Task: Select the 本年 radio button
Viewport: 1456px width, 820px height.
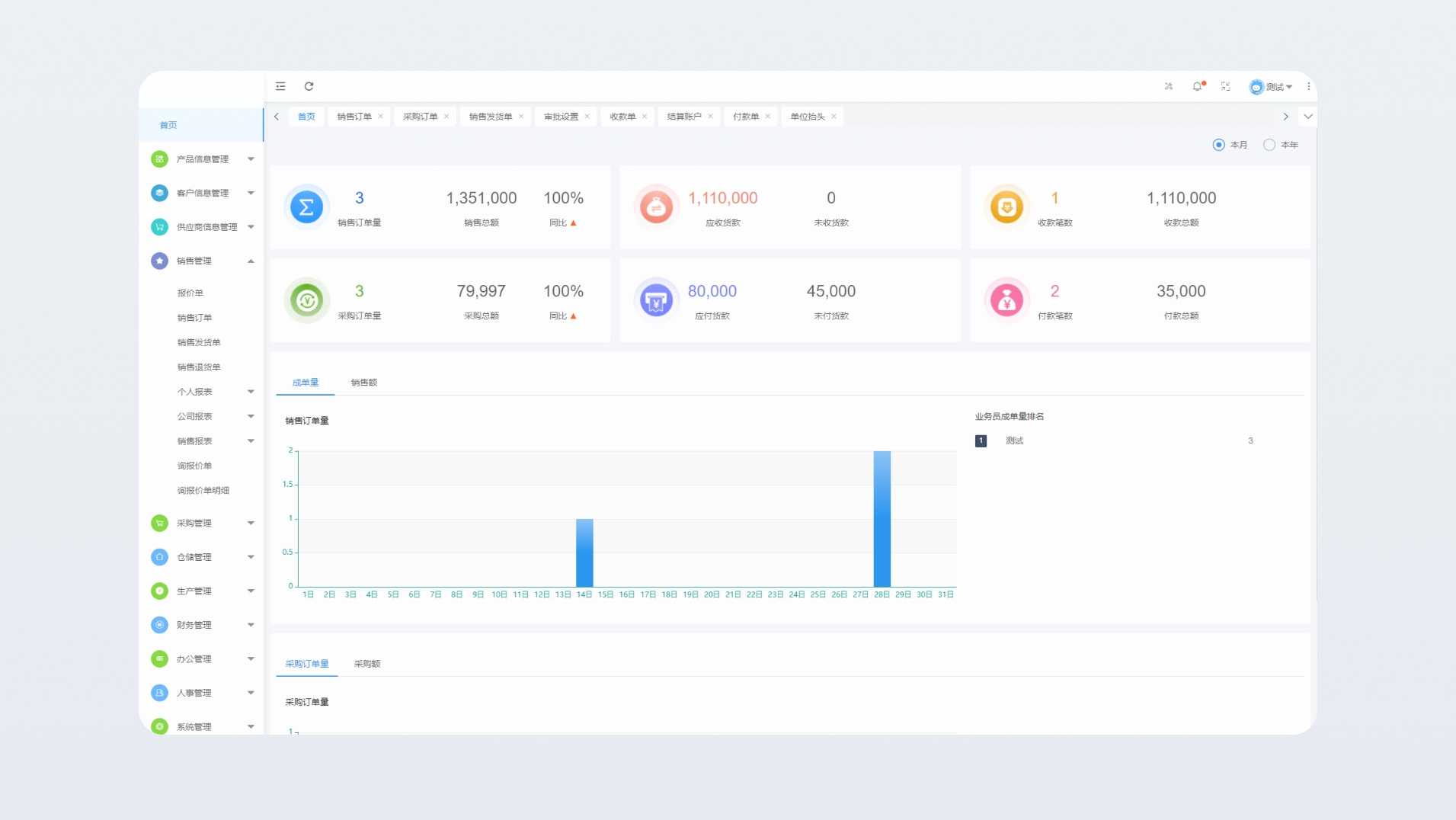Action: click(x=1269, y=145)
